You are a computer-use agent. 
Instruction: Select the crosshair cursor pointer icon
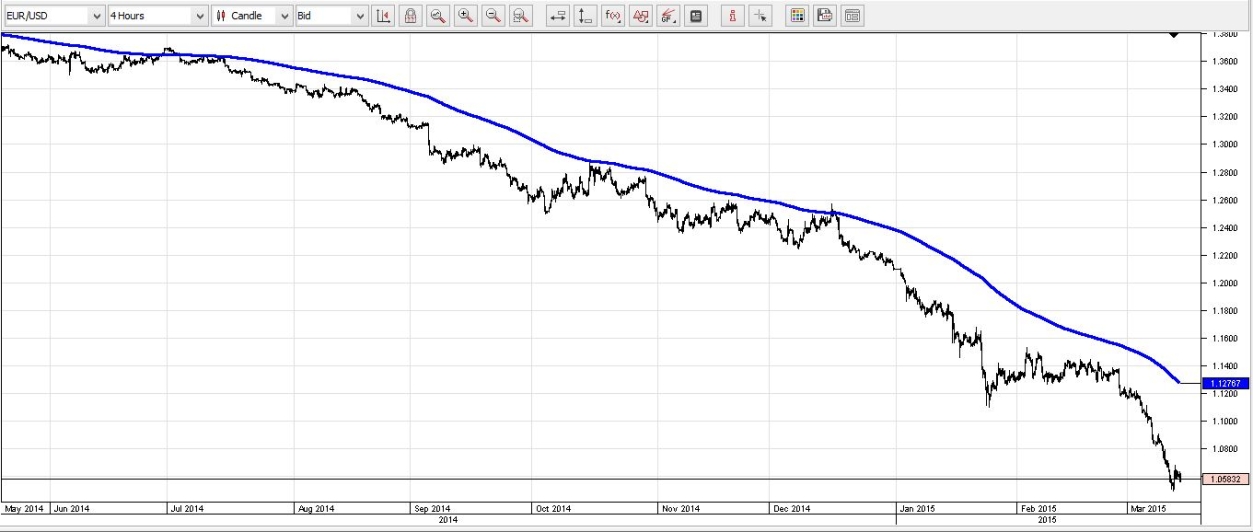pos(760,16)
